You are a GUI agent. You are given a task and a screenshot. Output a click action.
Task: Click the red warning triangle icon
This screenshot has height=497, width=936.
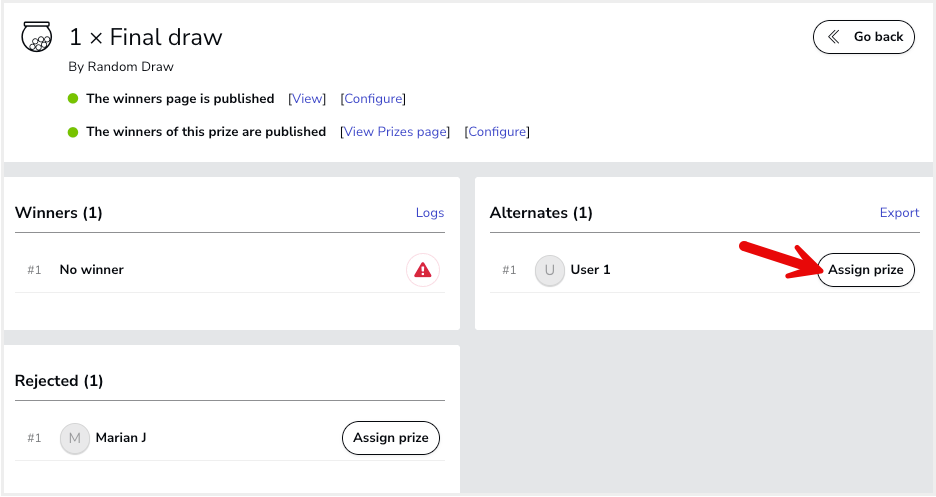coord(423,270)
